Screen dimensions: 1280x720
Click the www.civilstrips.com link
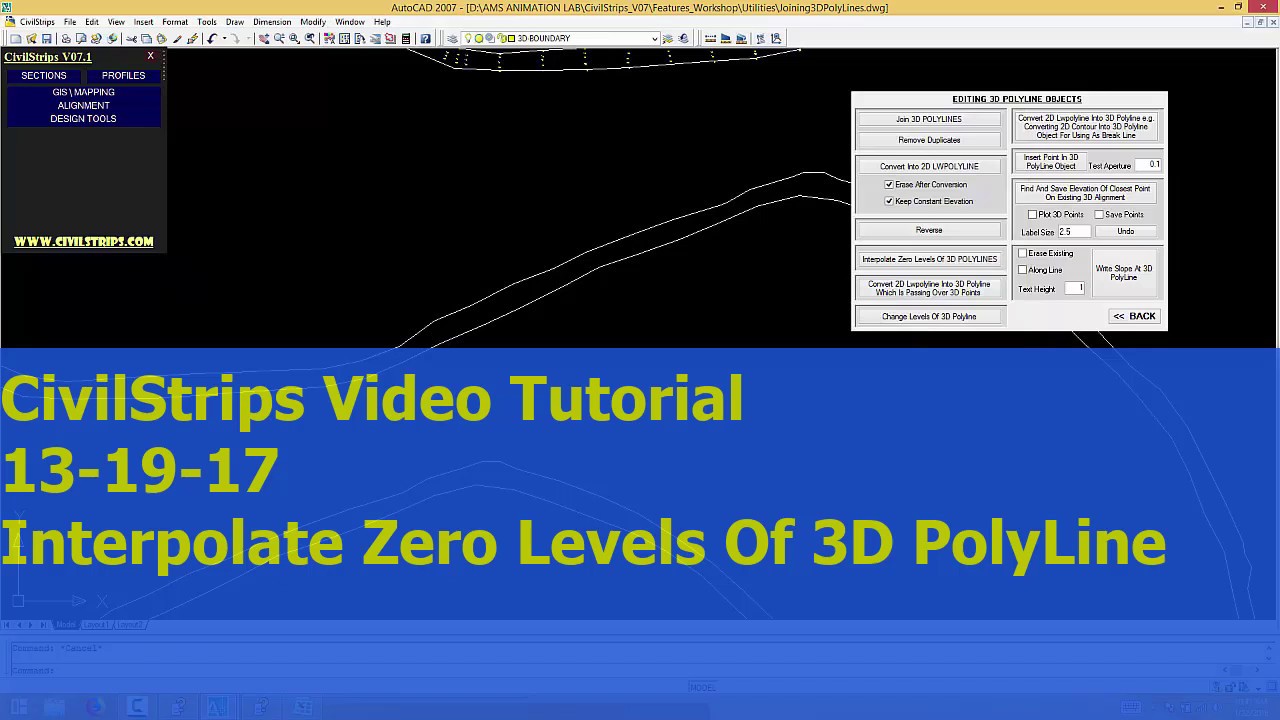pos(83,241)
